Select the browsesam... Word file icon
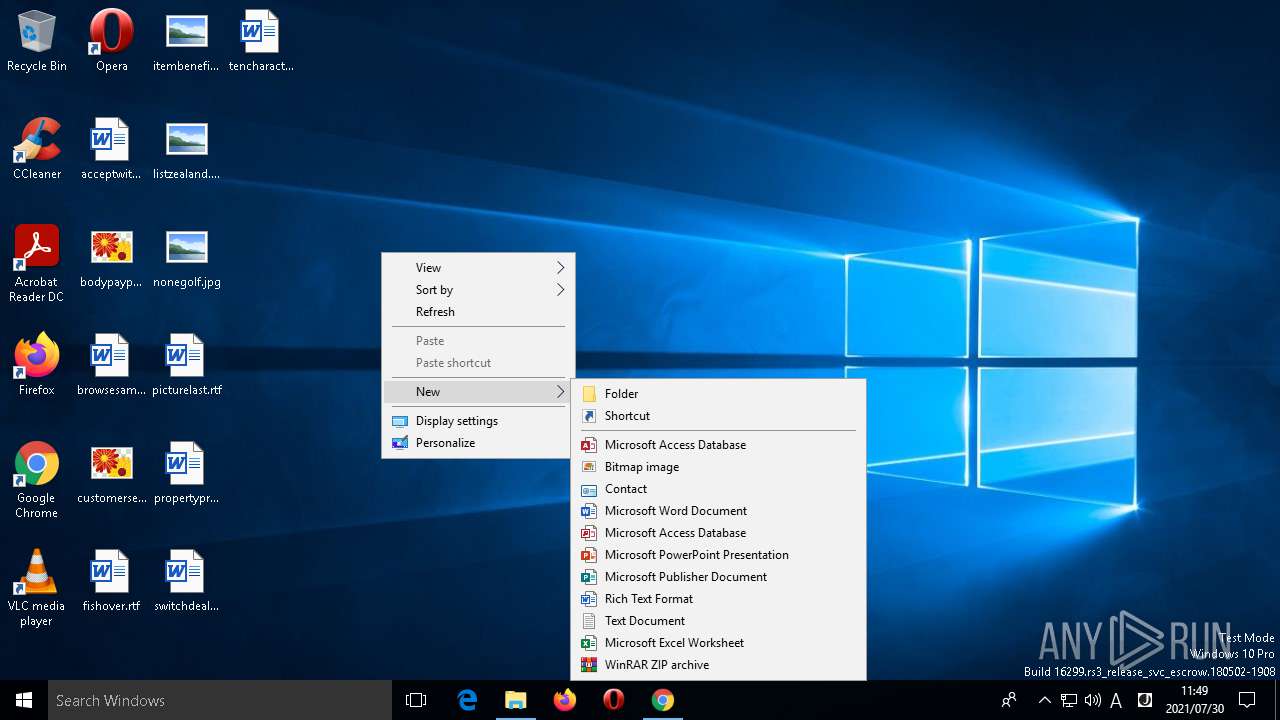The height and width of the screenshot is (720, 1280). pyautogui.click(x=112, y=365)
